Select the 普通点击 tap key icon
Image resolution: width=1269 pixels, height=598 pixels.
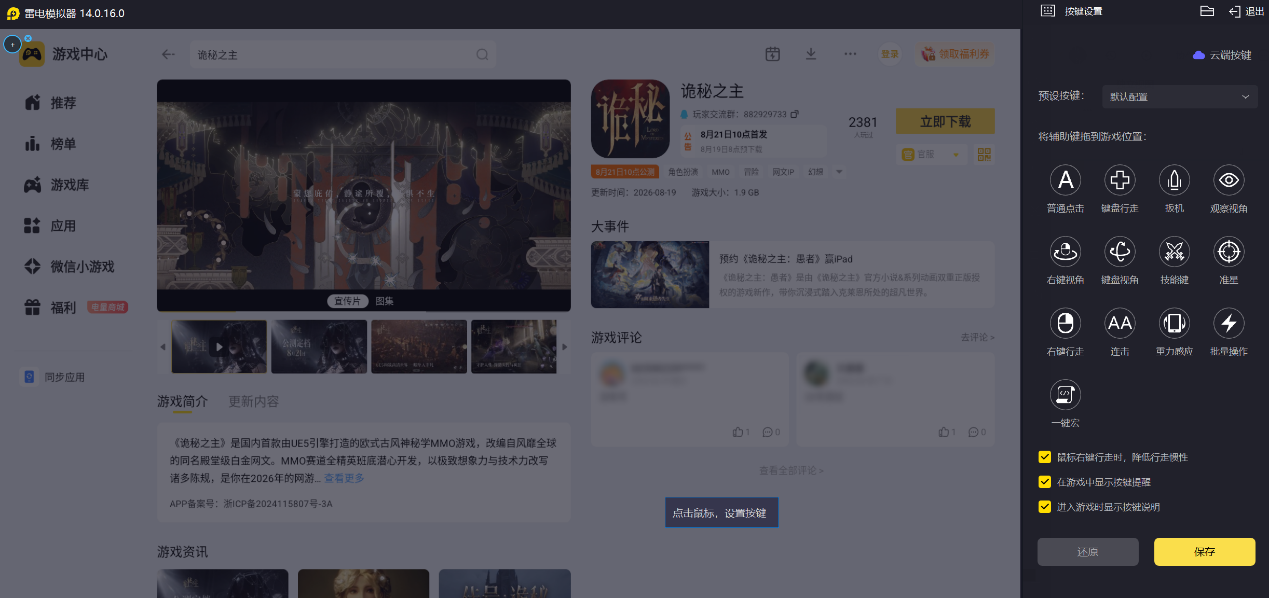click(1065, 180)
